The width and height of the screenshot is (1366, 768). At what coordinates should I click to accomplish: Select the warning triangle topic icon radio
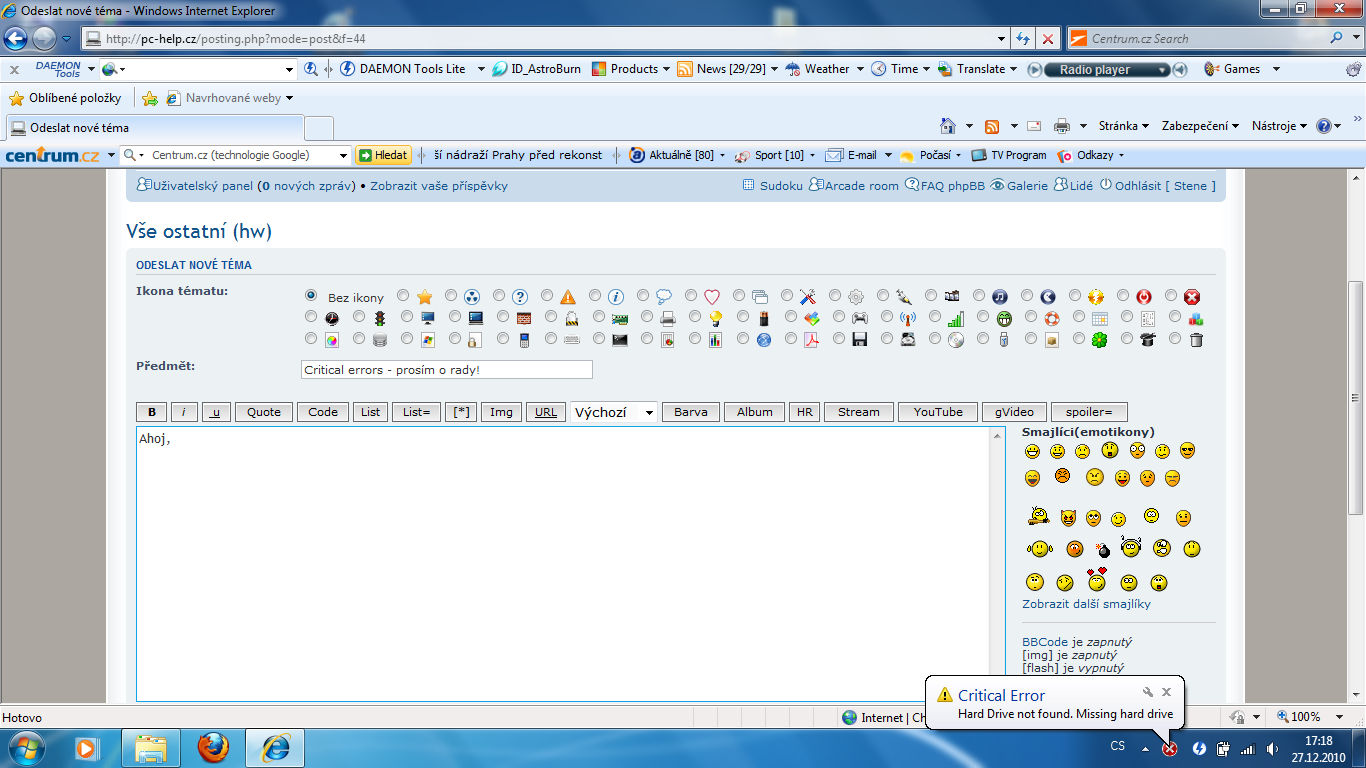tap(547, 296)
